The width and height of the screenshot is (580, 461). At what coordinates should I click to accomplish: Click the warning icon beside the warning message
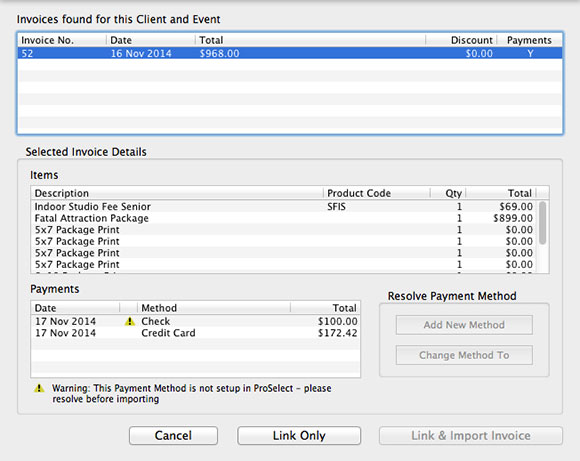(39, 388)
